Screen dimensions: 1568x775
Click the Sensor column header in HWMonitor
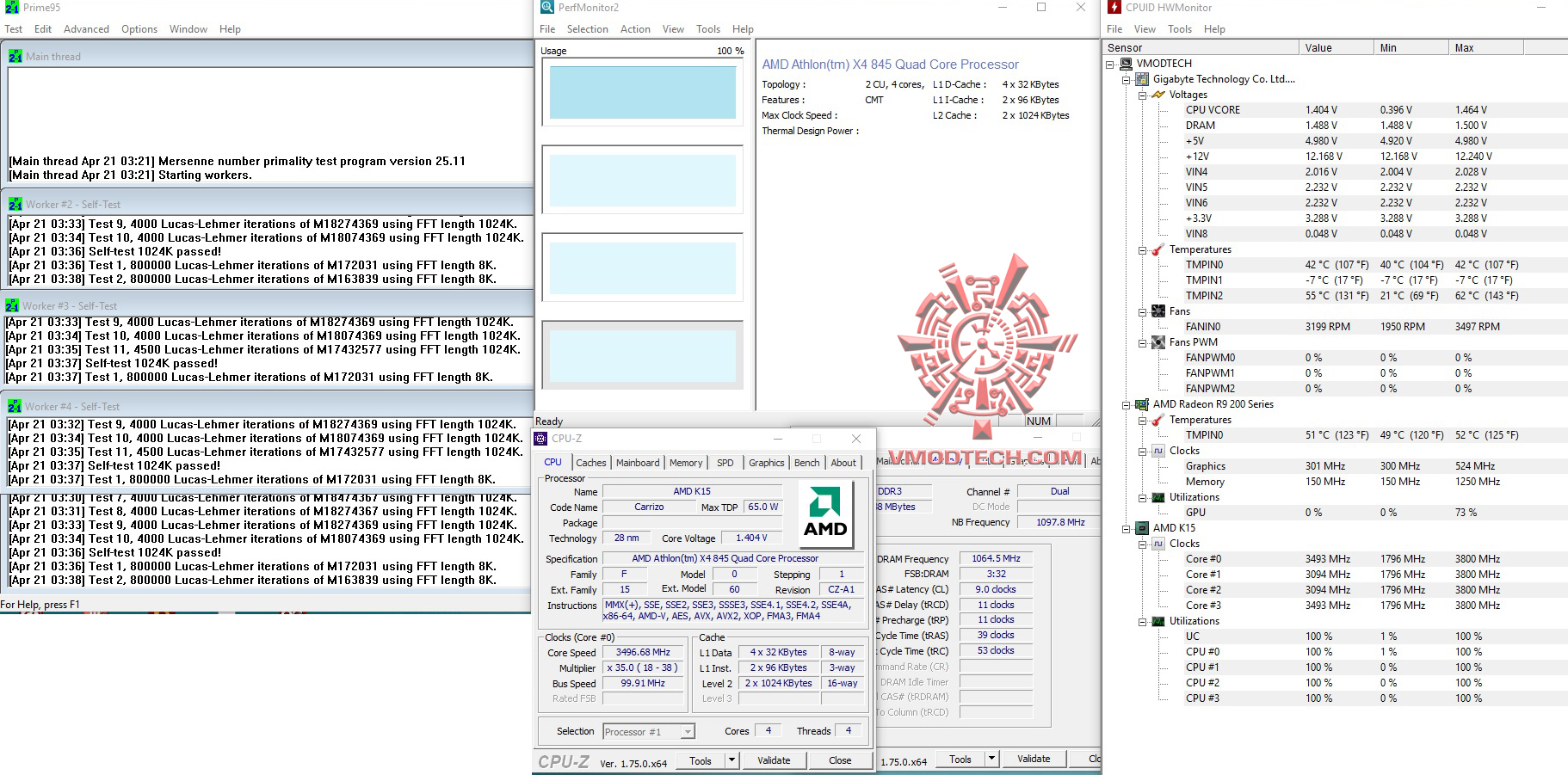1201,48
